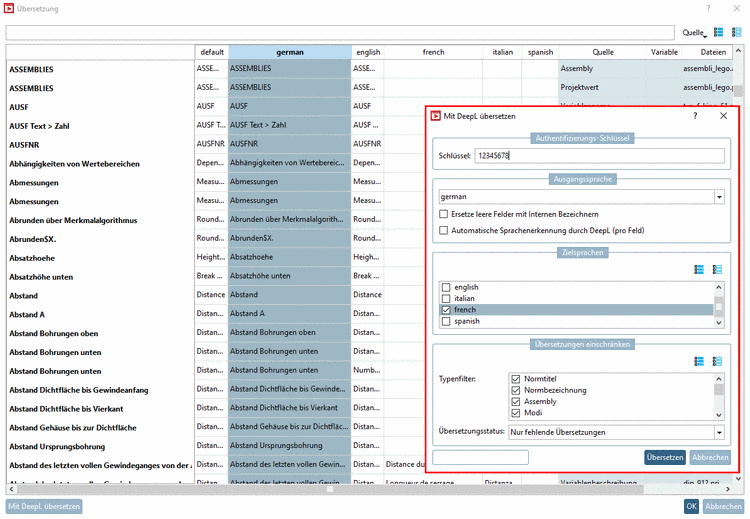Select 'Abrunden über Merkmalalgorithmus' row label
The width and height of the screenshot is (750, 519).
(73, 221)
